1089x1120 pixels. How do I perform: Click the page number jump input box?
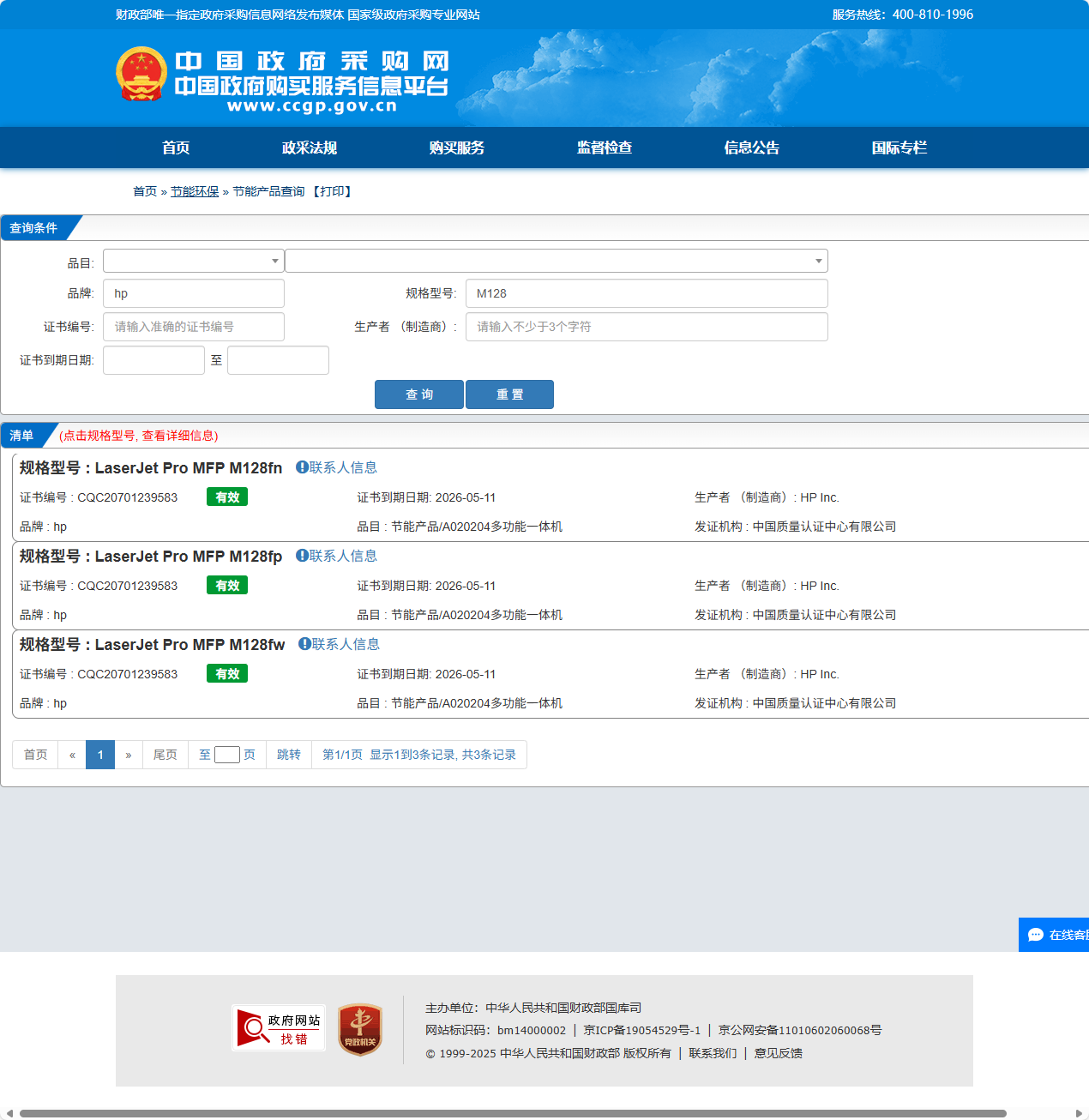[x=227, y=755]
